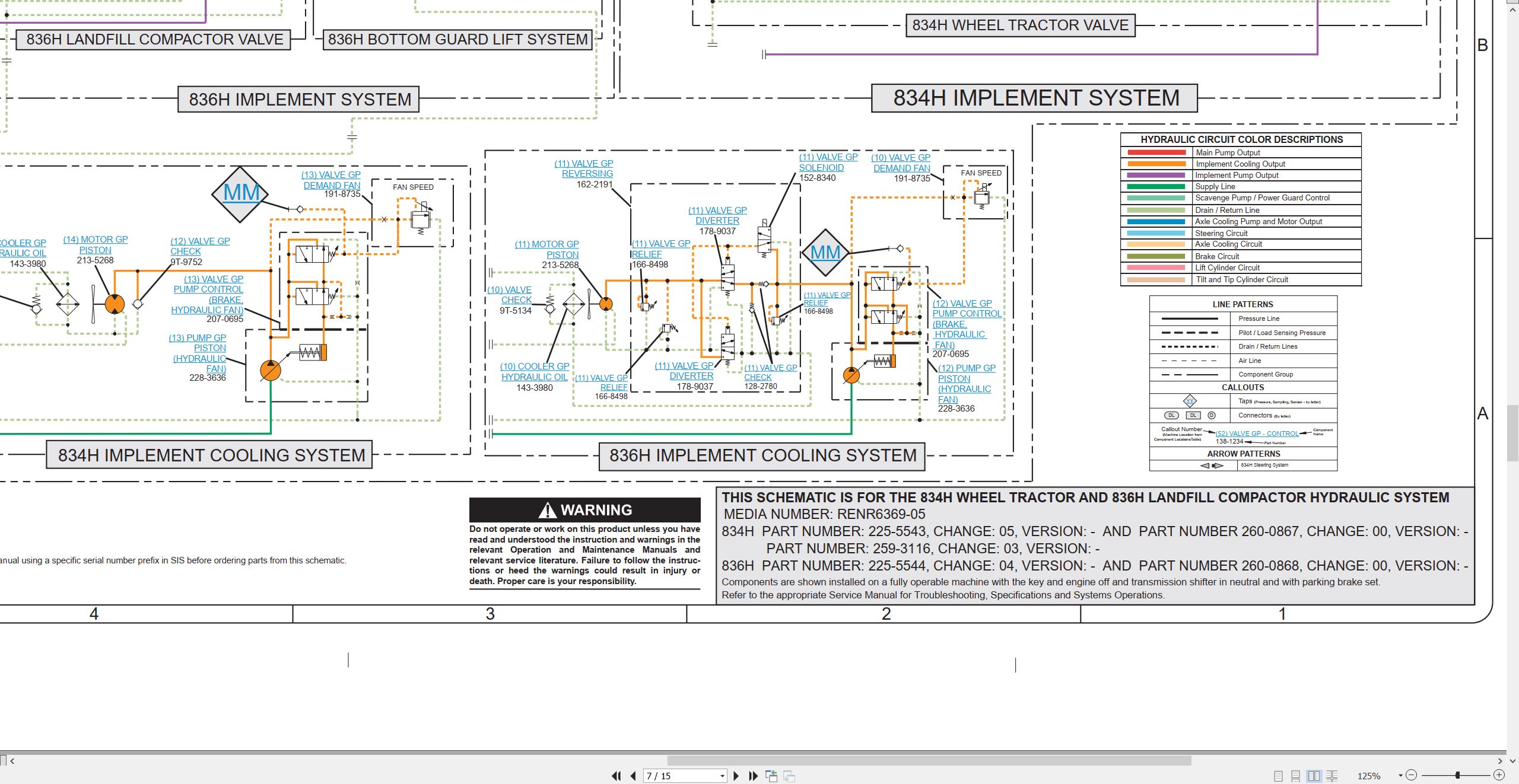Click the '834H IMPLEMENT SYSTEM' title box
Screen dimensions: 1519x784
point(1034,98)
